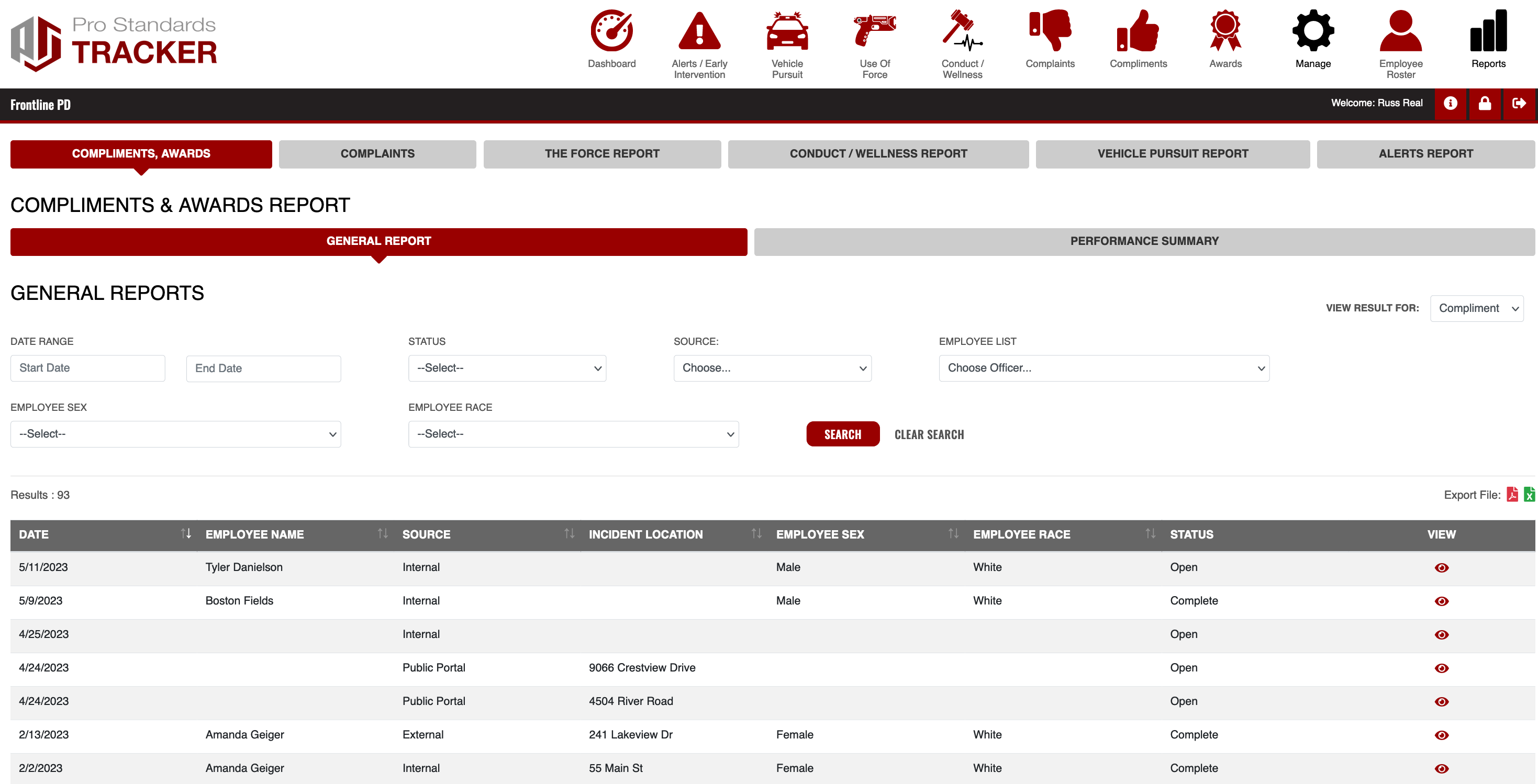Click the Start Date field
This screenshot has width=1538, height=784.
pos(88,368)
